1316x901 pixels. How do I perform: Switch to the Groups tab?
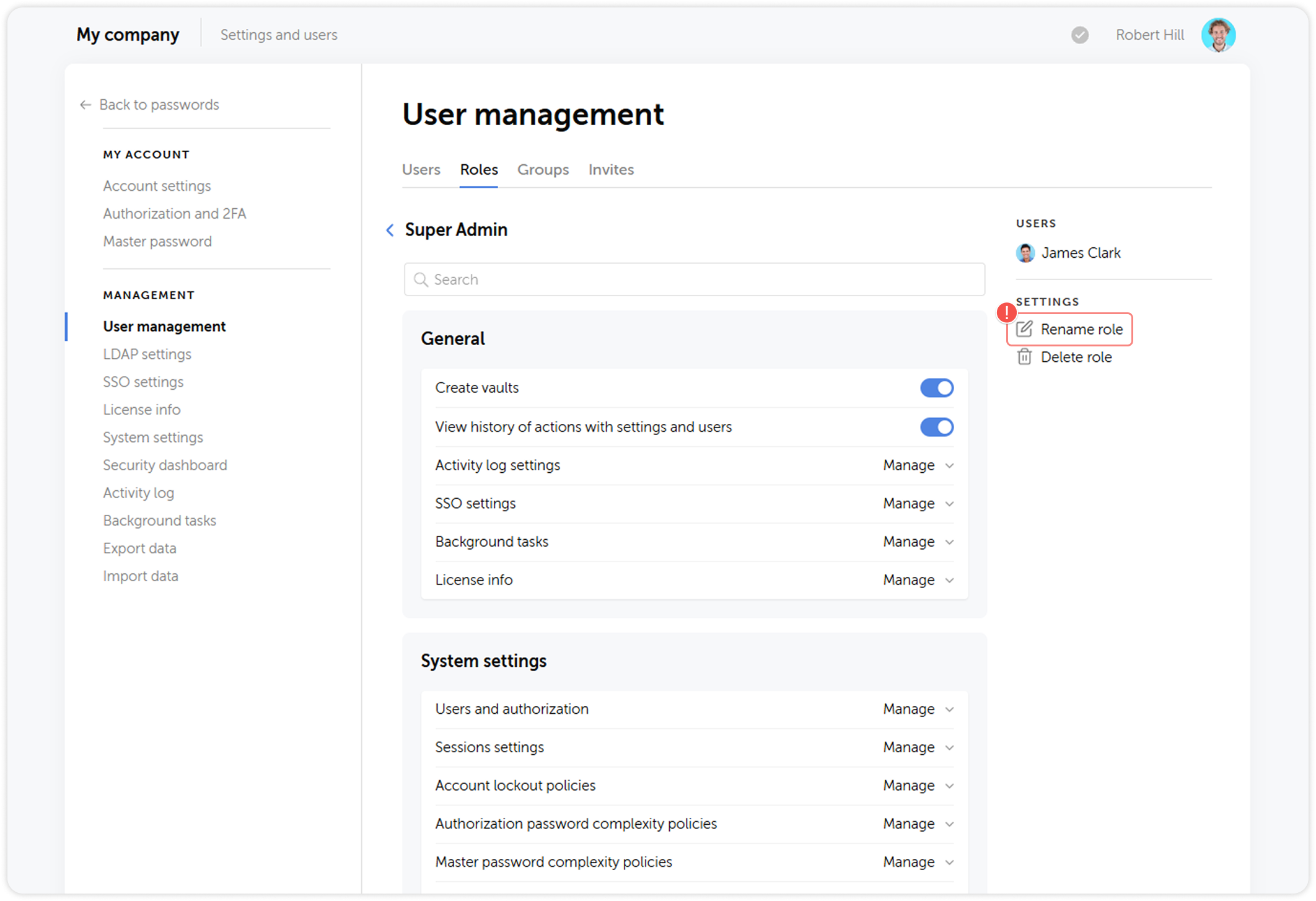point(543,170)
